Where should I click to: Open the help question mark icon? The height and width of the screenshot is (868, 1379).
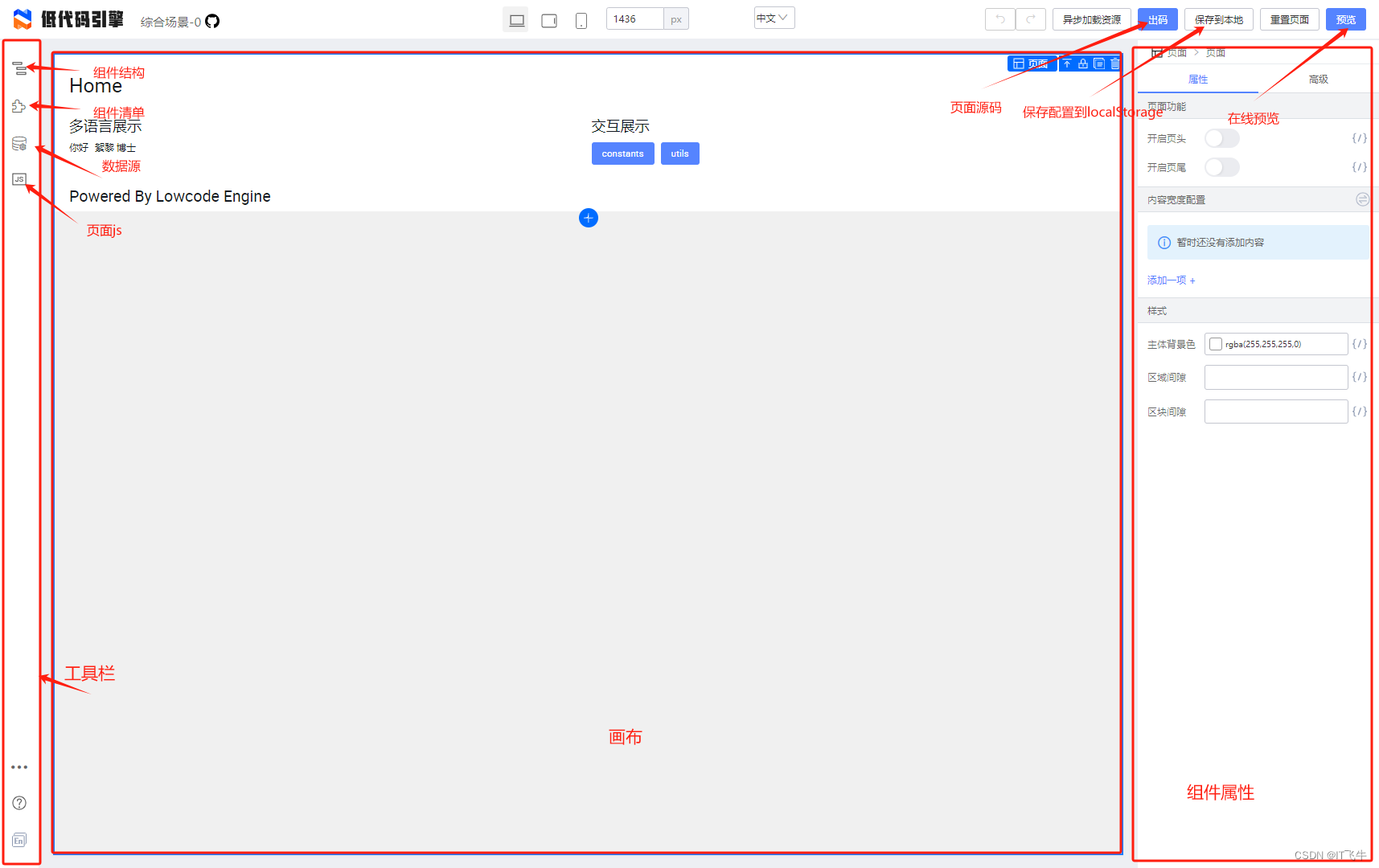tap(19, 803)
